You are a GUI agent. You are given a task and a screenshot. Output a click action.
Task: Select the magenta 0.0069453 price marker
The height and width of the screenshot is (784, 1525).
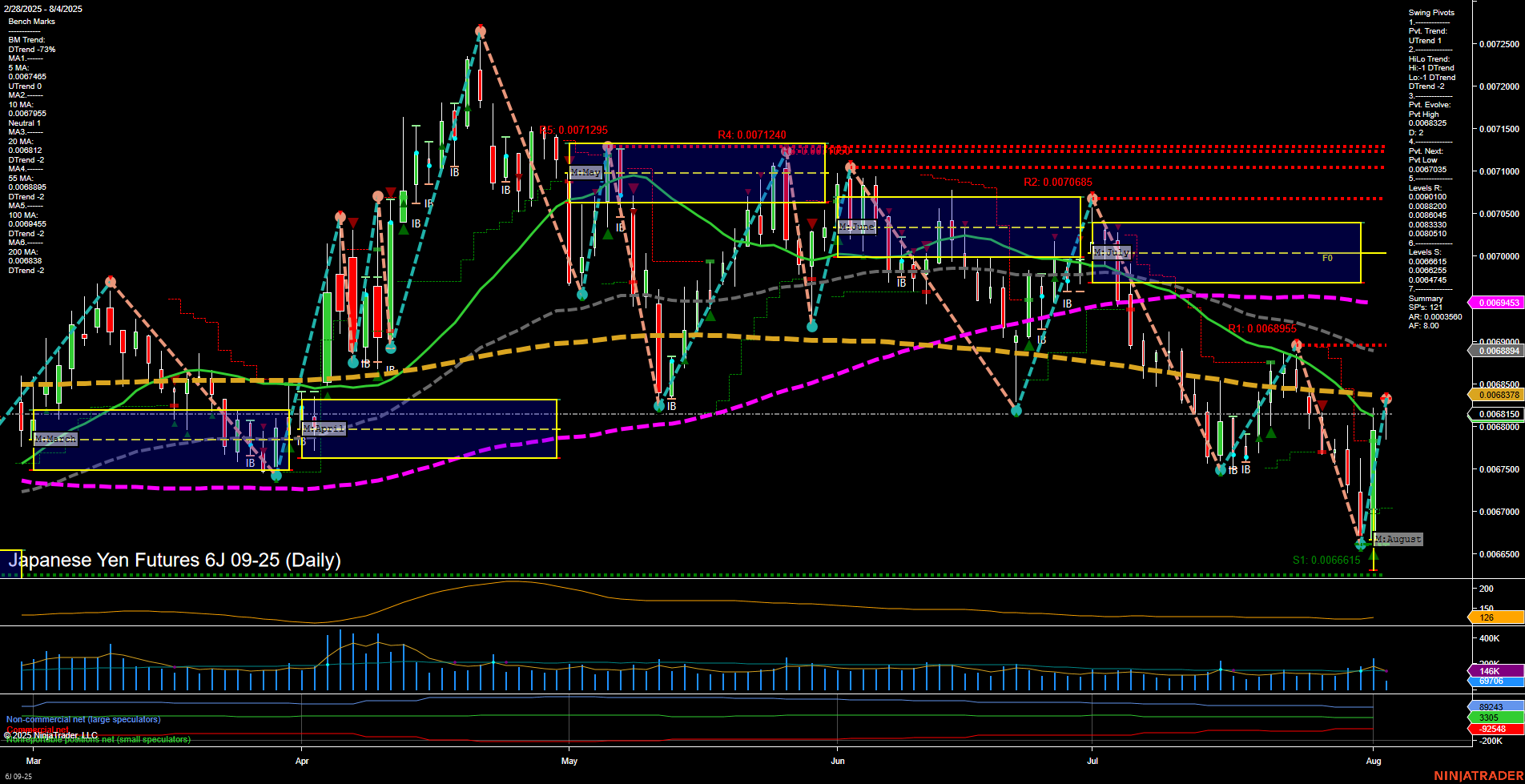[1496, 303]
